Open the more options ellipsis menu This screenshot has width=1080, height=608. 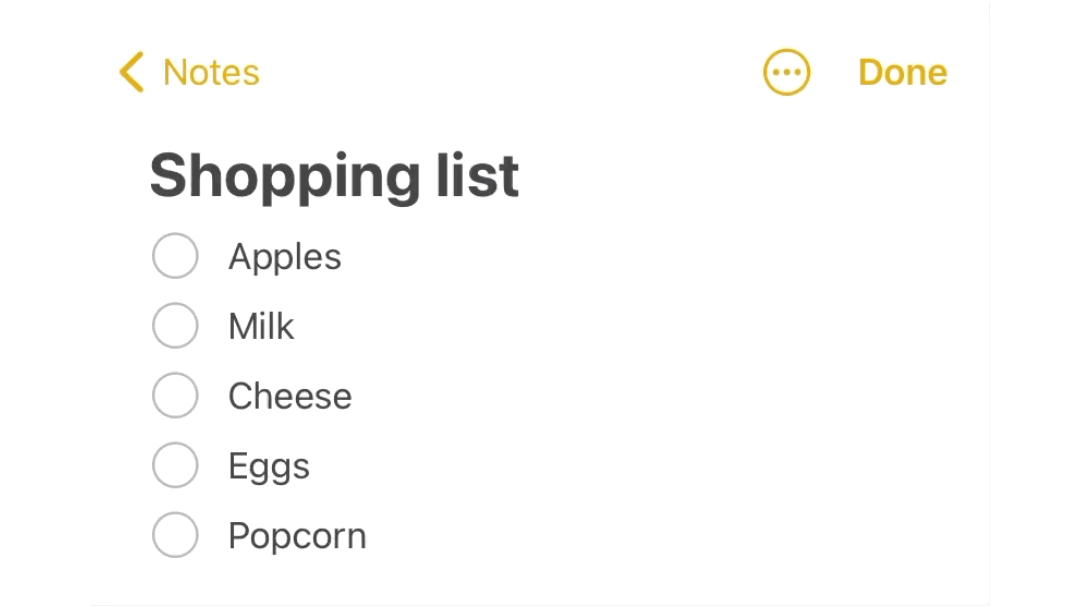coord(787,72)
